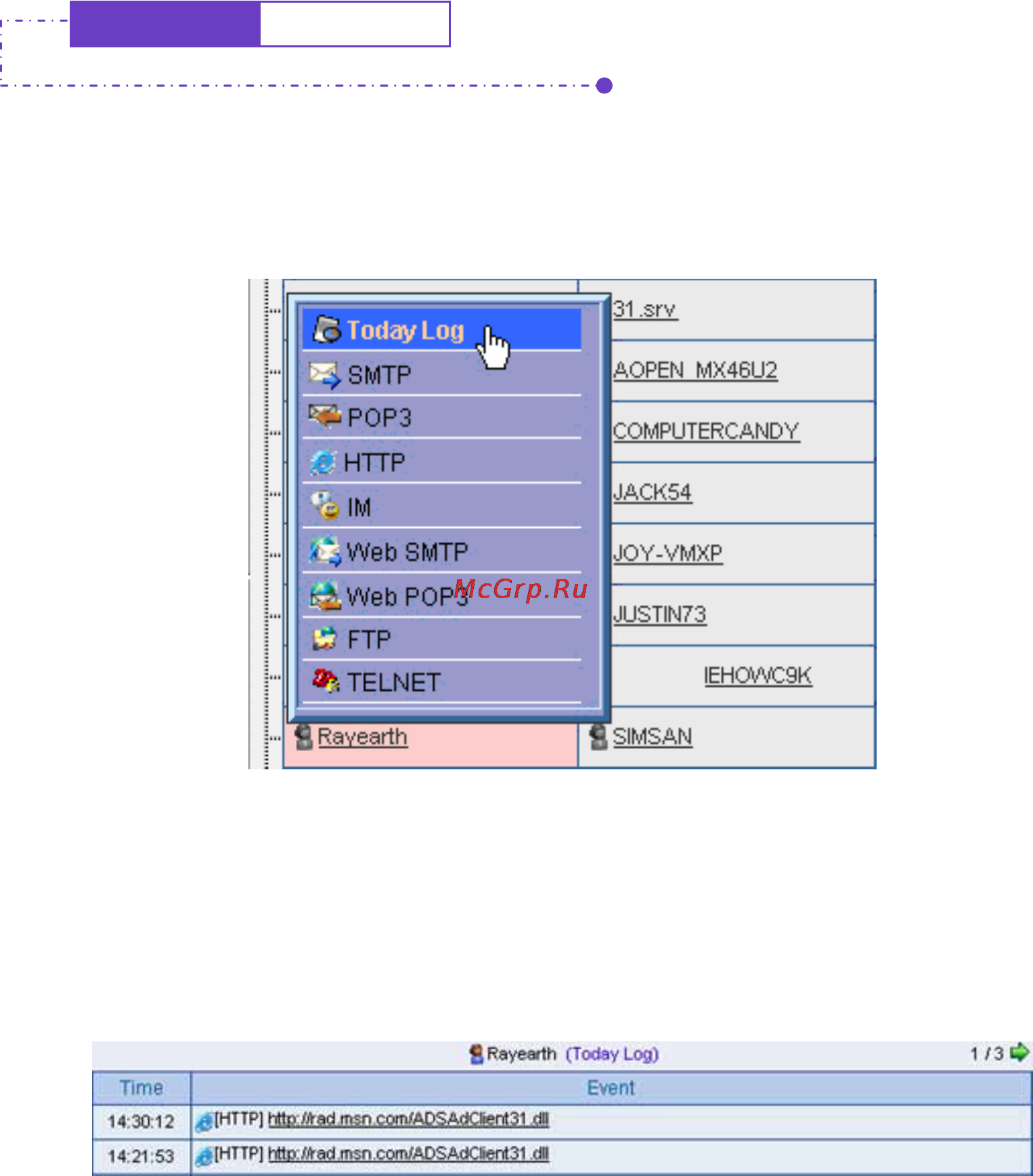The height and width of the screenshot is (1176, 1033).
Task: Choose Web SMTP from the menu
Action: pos(441,551)
